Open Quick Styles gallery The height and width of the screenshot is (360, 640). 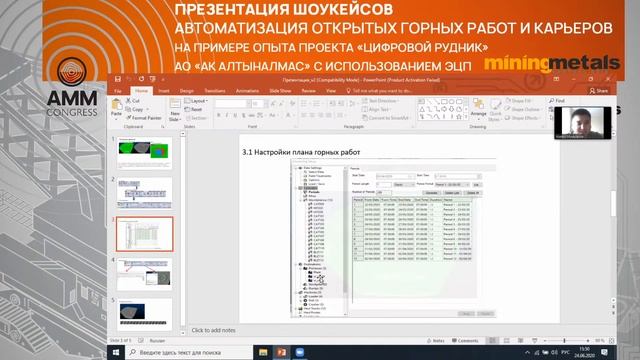pyautogui.click(x=495, y=109)
